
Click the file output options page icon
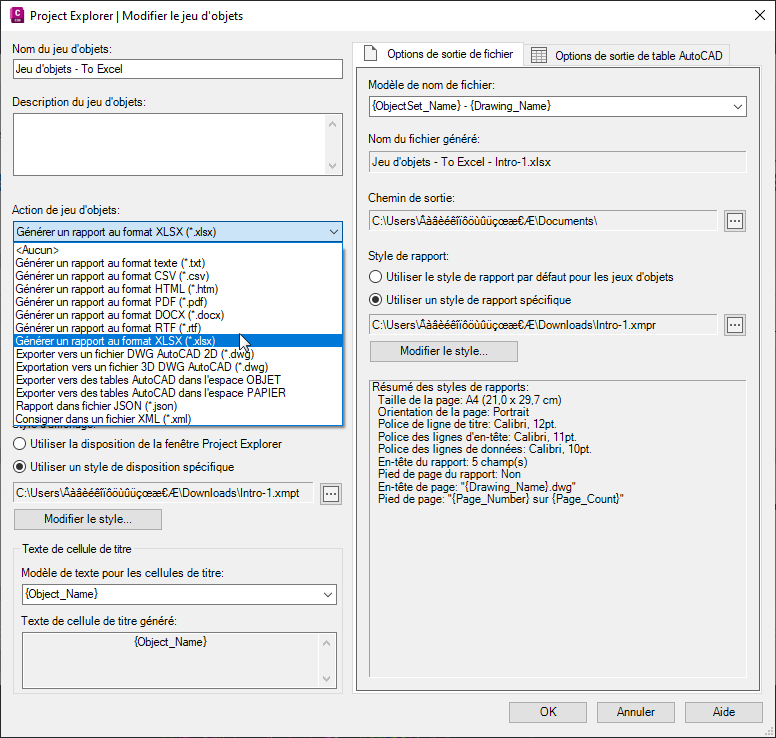click(370, 53)
